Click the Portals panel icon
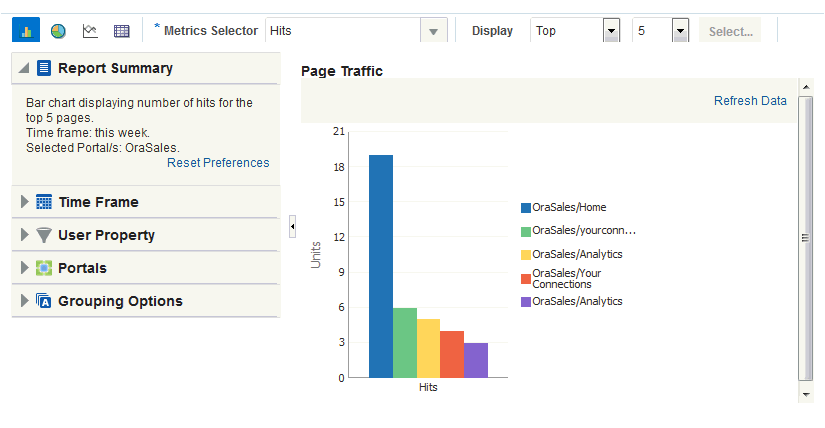825x428 pixels. pos(44,268)
